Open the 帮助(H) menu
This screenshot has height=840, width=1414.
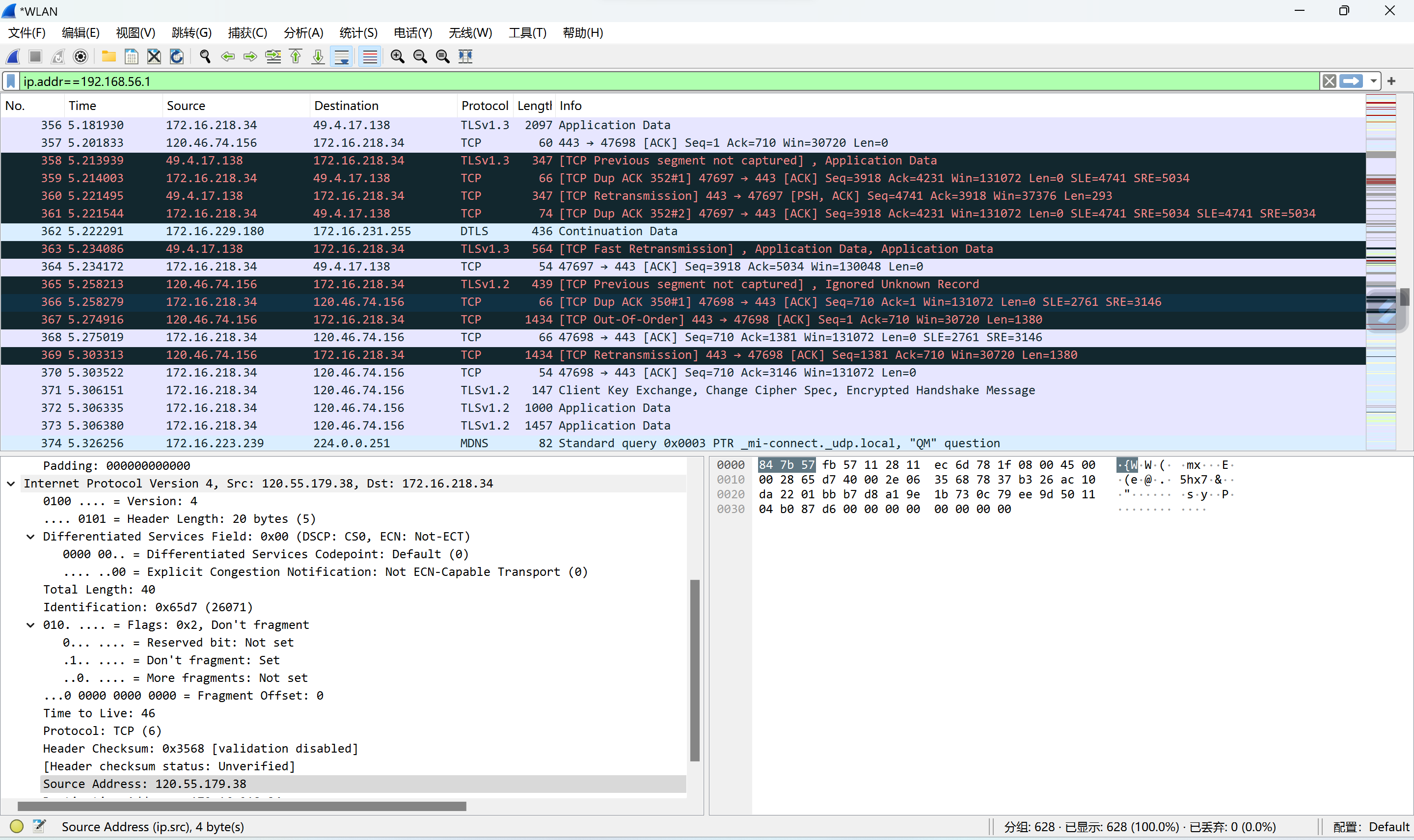pyautogui.click(x=583, y=33)
